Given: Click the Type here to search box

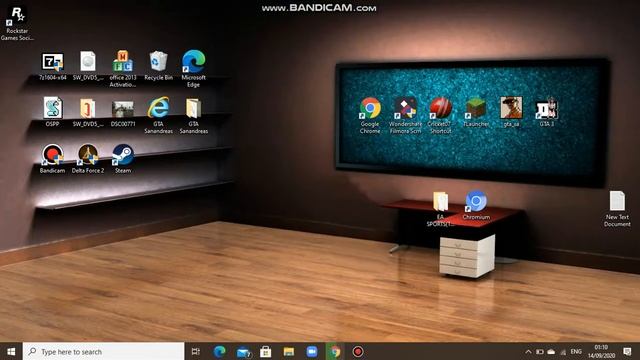Looking at the screenshot, I should [x=103, y=351].
